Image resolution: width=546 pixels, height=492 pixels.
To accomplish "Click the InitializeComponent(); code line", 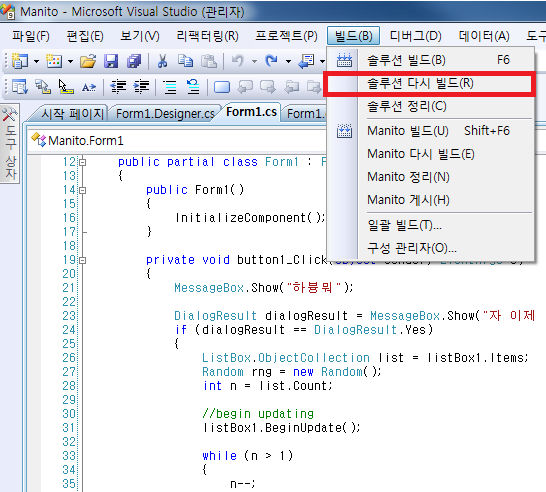I will [250, 218].
